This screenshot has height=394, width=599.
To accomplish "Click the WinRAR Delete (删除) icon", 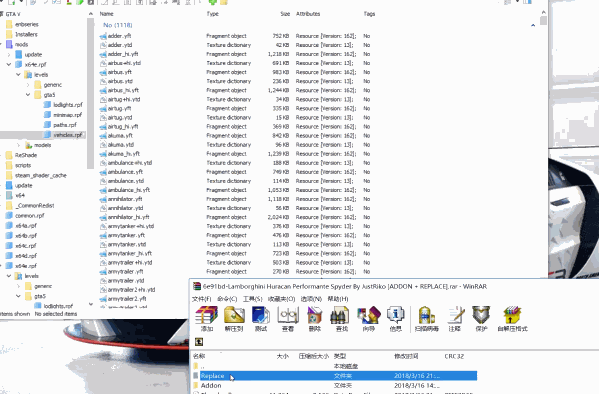I will tap(315, 319).
